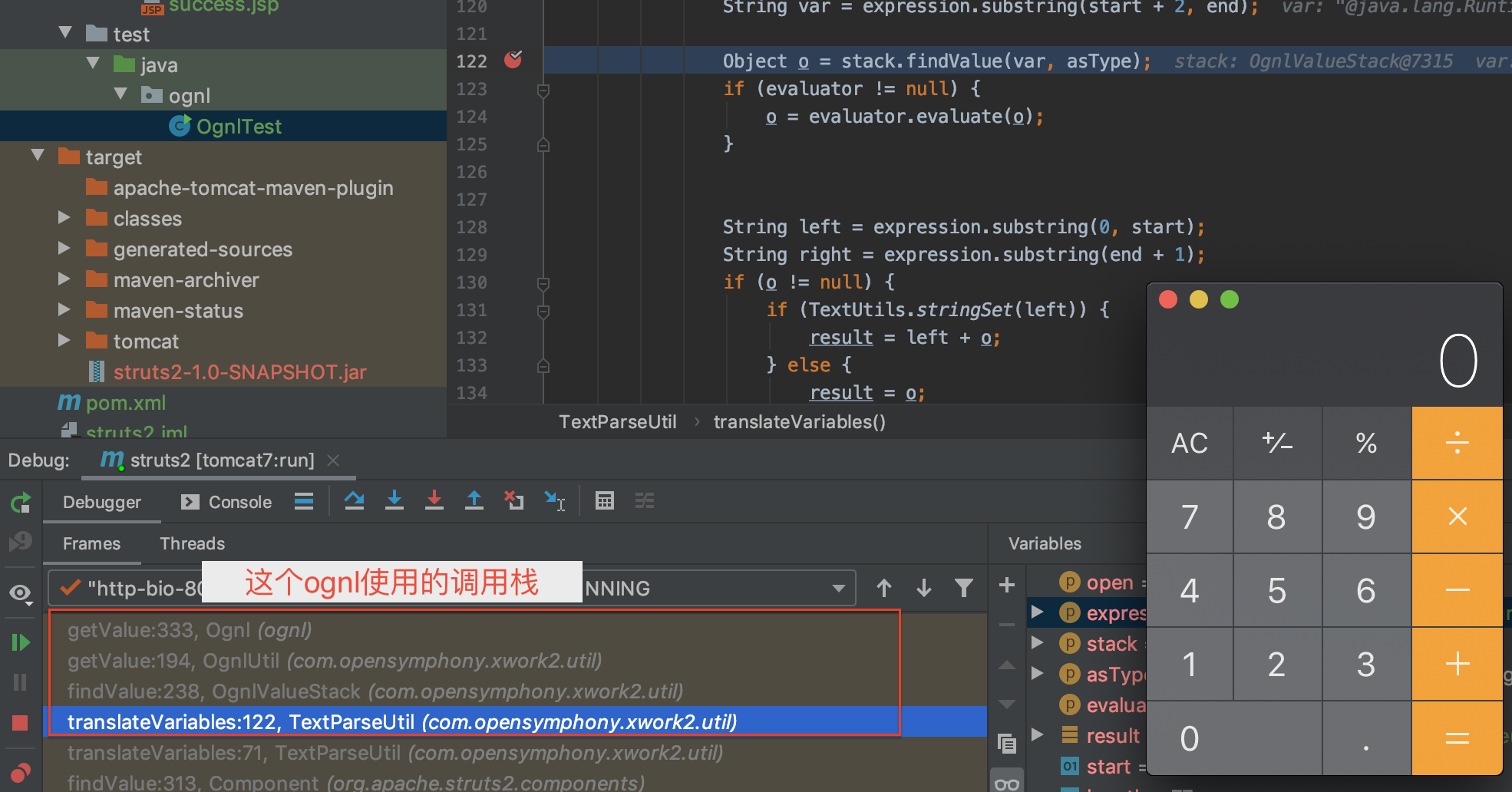This screenshot has width=1512, height=792.
Task: Click the Pause Program icon
Action: click(x=20, y=682)
